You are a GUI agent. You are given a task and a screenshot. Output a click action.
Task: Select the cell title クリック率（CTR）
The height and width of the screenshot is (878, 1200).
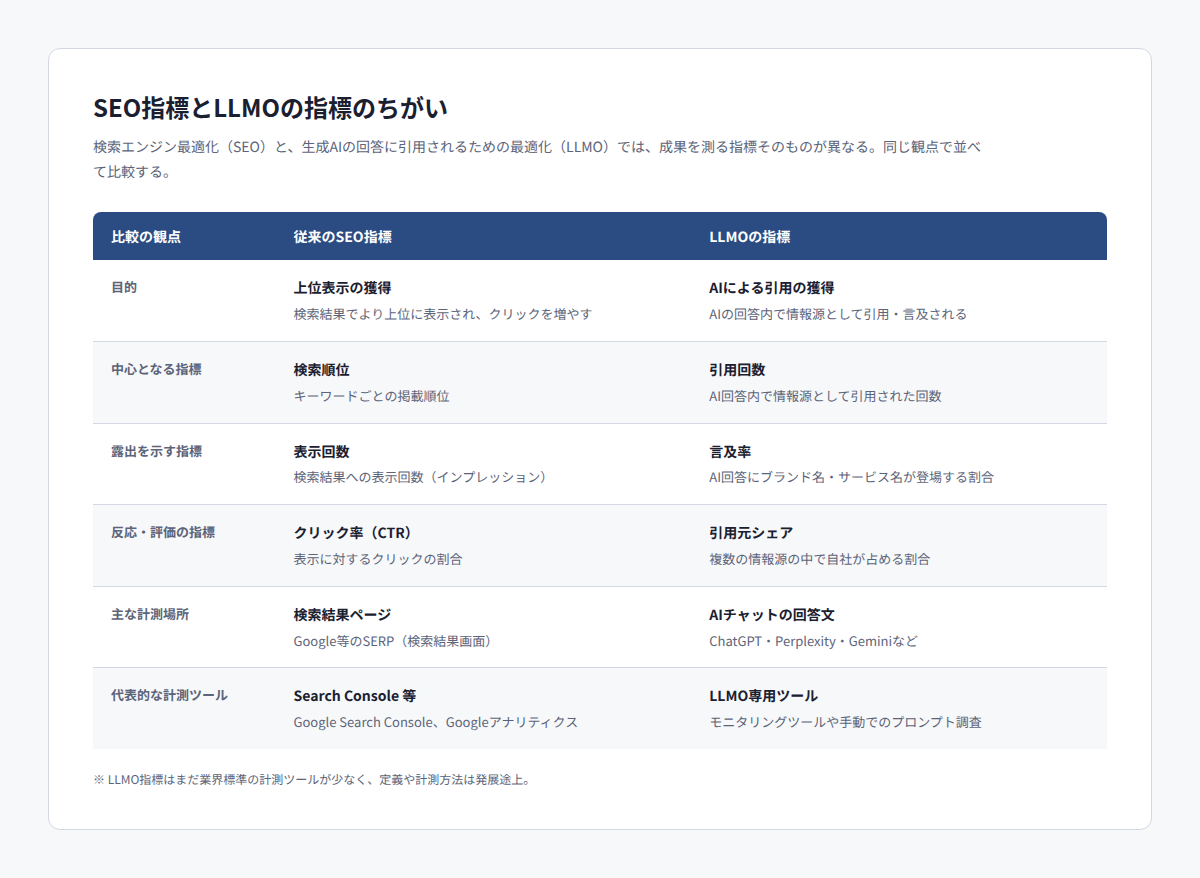(353, 533)
